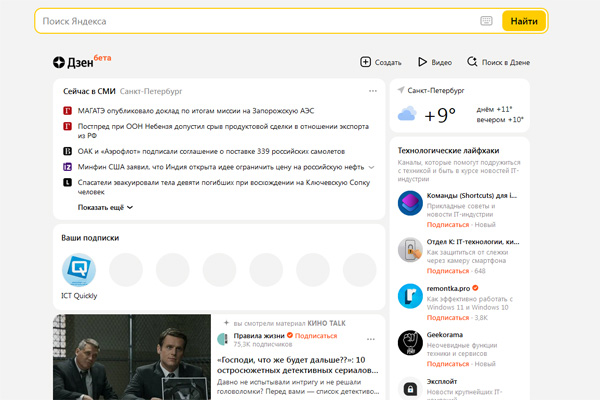Image resolution: width=600 pixels, height=400 pixels.
Task: Open three-dots menu on Правила жизни article
Action: tap(370, 339)
